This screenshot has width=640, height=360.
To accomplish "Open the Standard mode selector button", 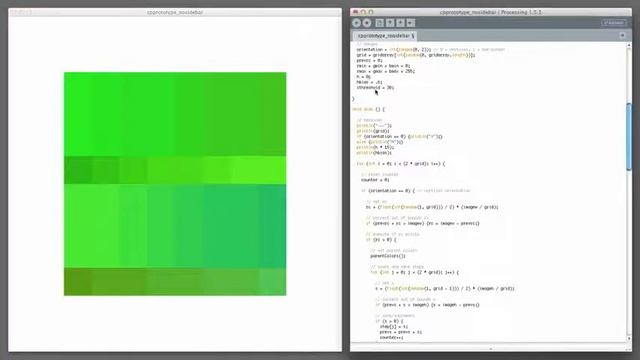I will [x=613, y=23].
